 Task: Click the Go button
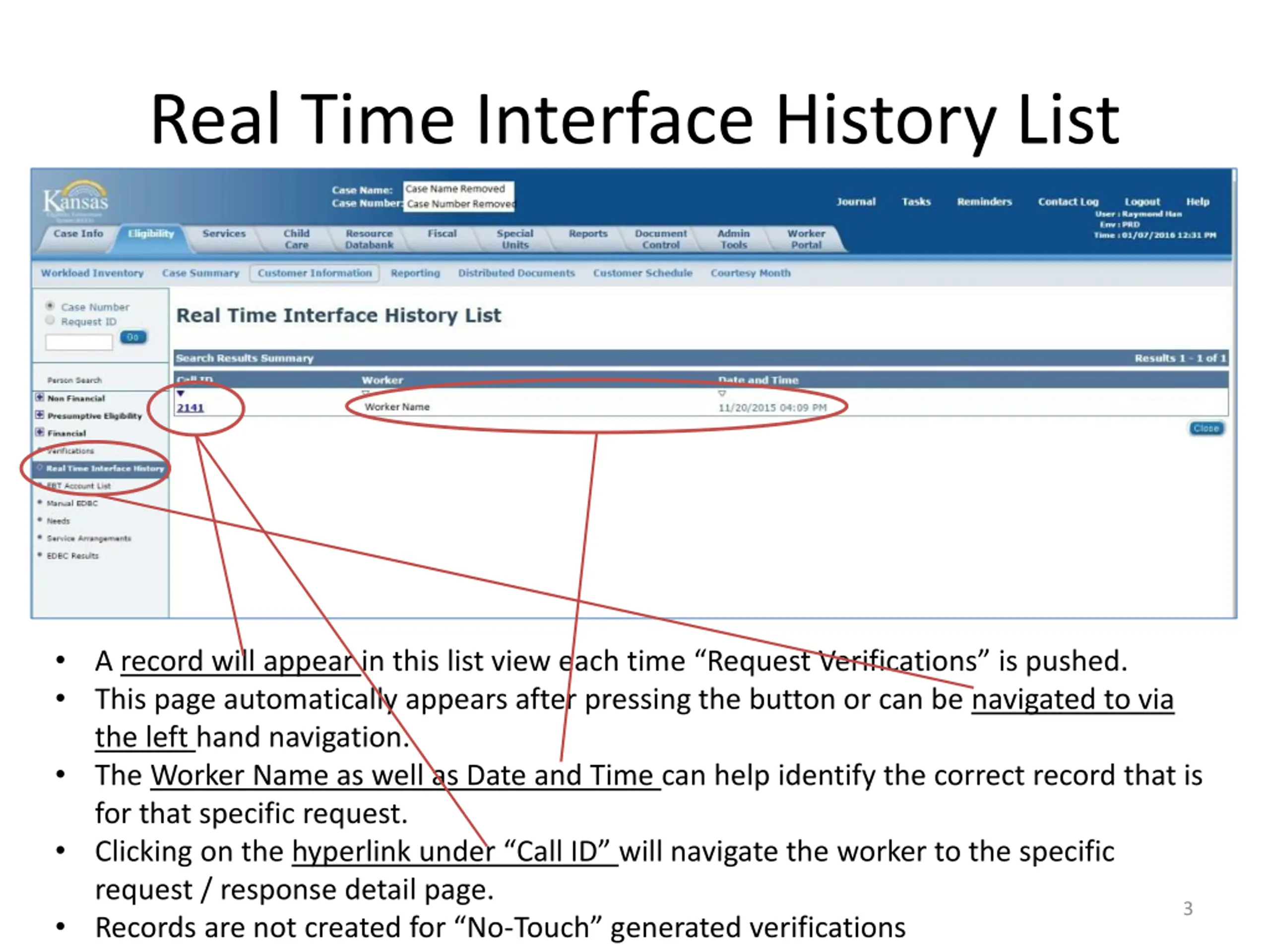(133, 338)
